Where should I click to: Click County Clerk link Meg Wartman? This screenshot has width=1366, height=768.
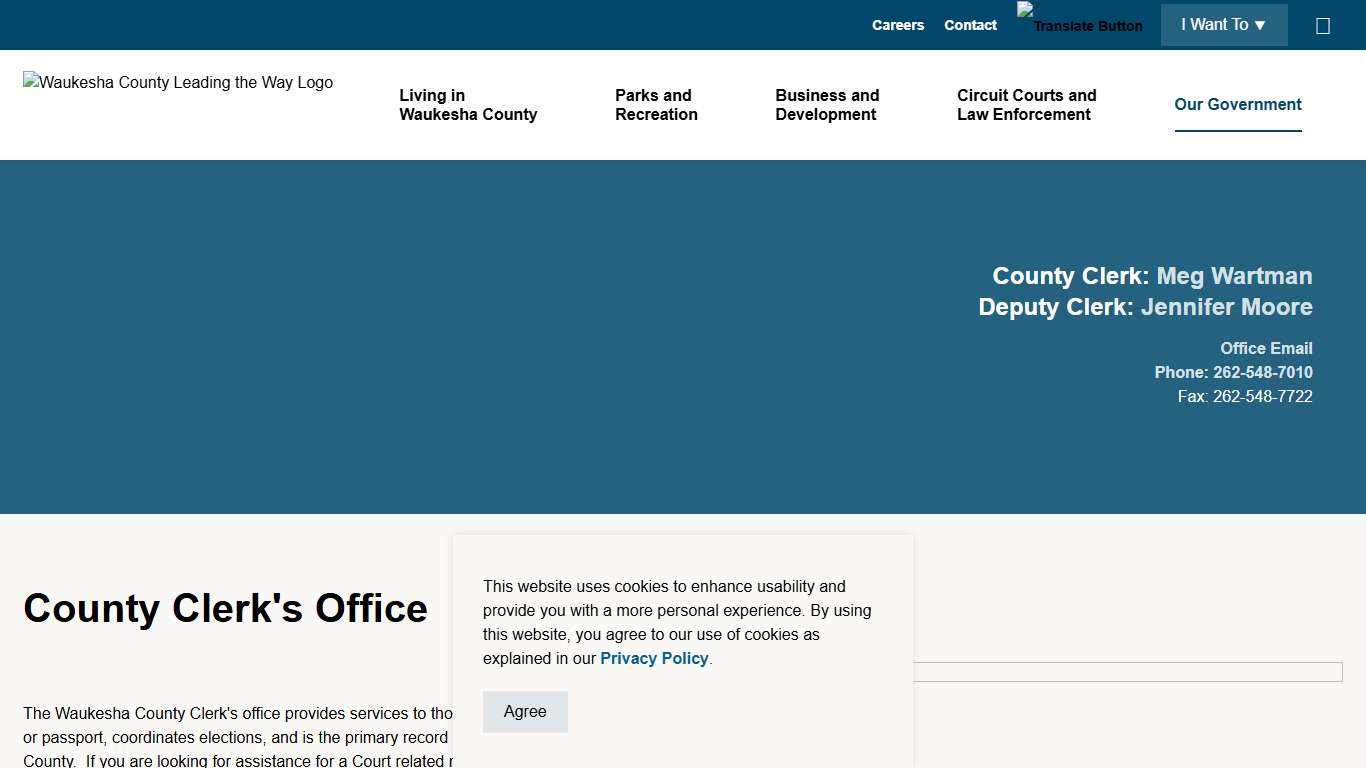[1233, 276]
